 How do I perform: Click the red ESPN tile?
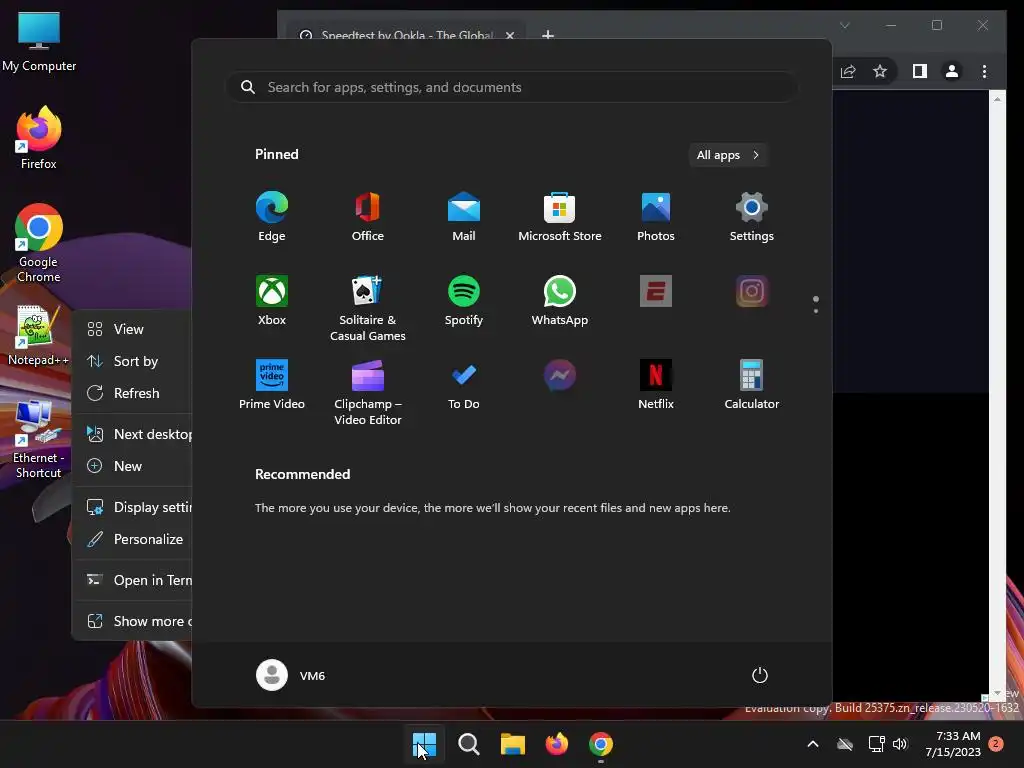656,291
